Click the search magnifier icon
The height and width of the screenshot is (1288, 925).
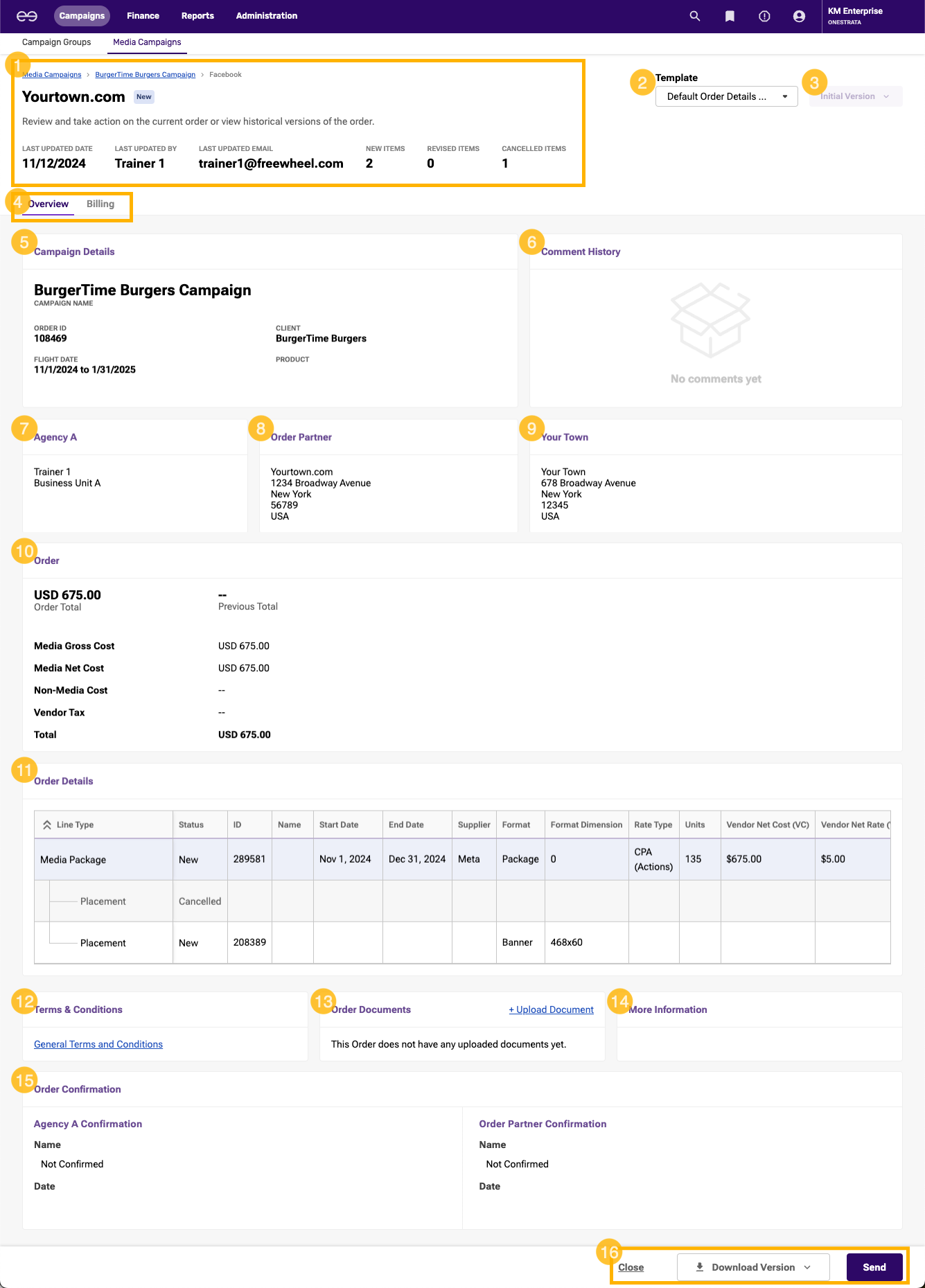point(694,16)
